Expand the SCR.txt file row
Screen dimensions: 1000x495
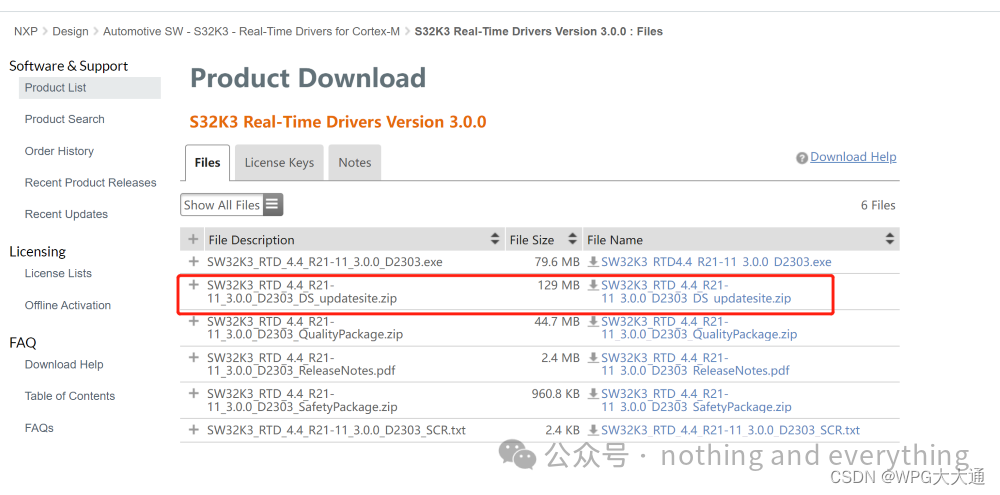pyautogui.click(x=193, y=431)
